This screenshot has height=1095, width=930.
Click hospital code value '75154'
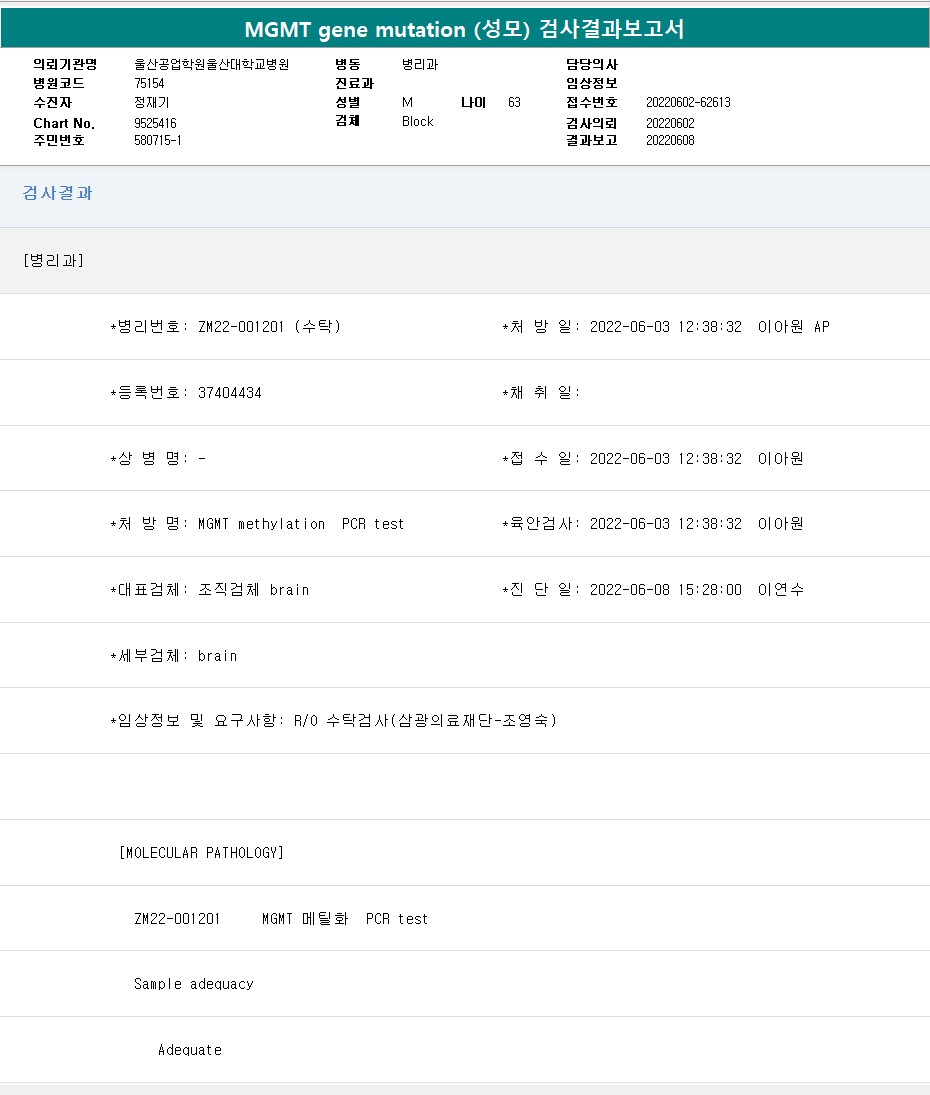(x=149, y=83)
